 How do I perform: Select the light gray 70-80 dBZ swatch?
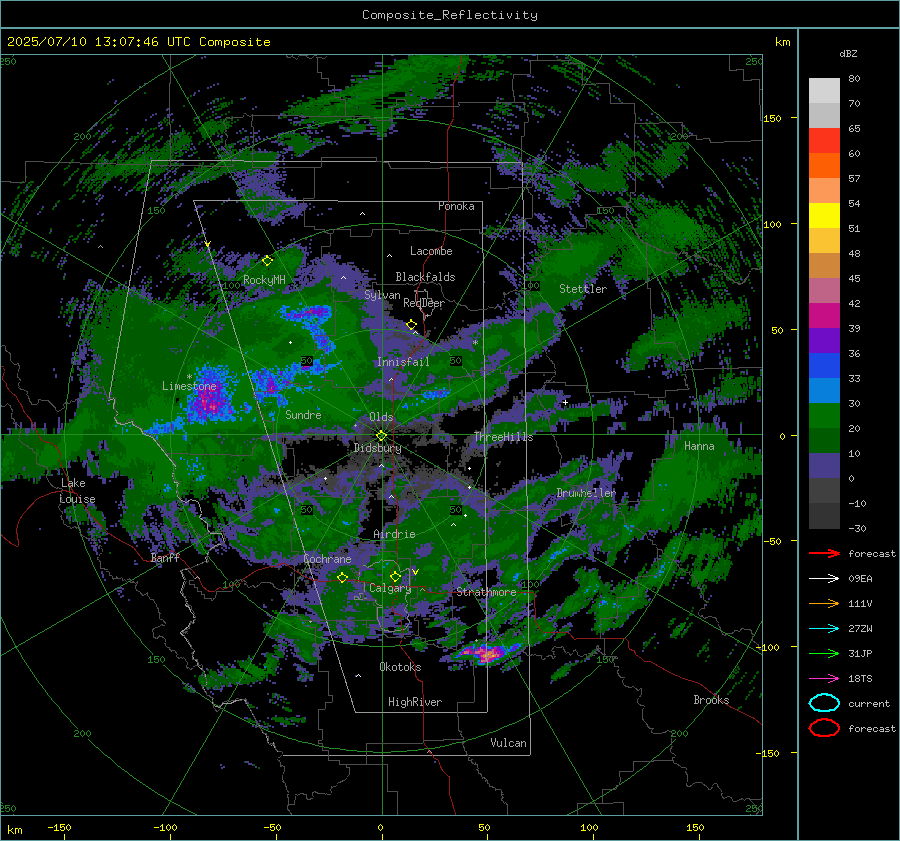click(824, 91)
